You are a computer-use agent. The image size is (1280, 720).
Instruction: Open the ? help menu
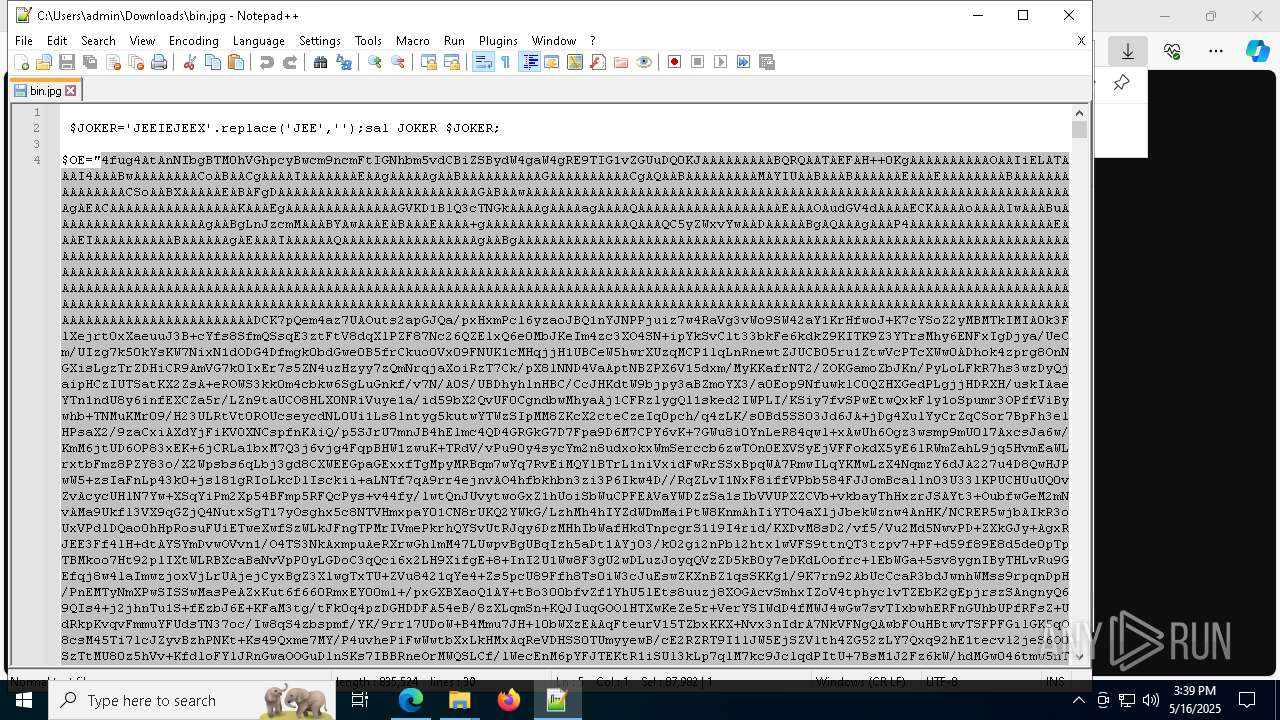(592, 41)
